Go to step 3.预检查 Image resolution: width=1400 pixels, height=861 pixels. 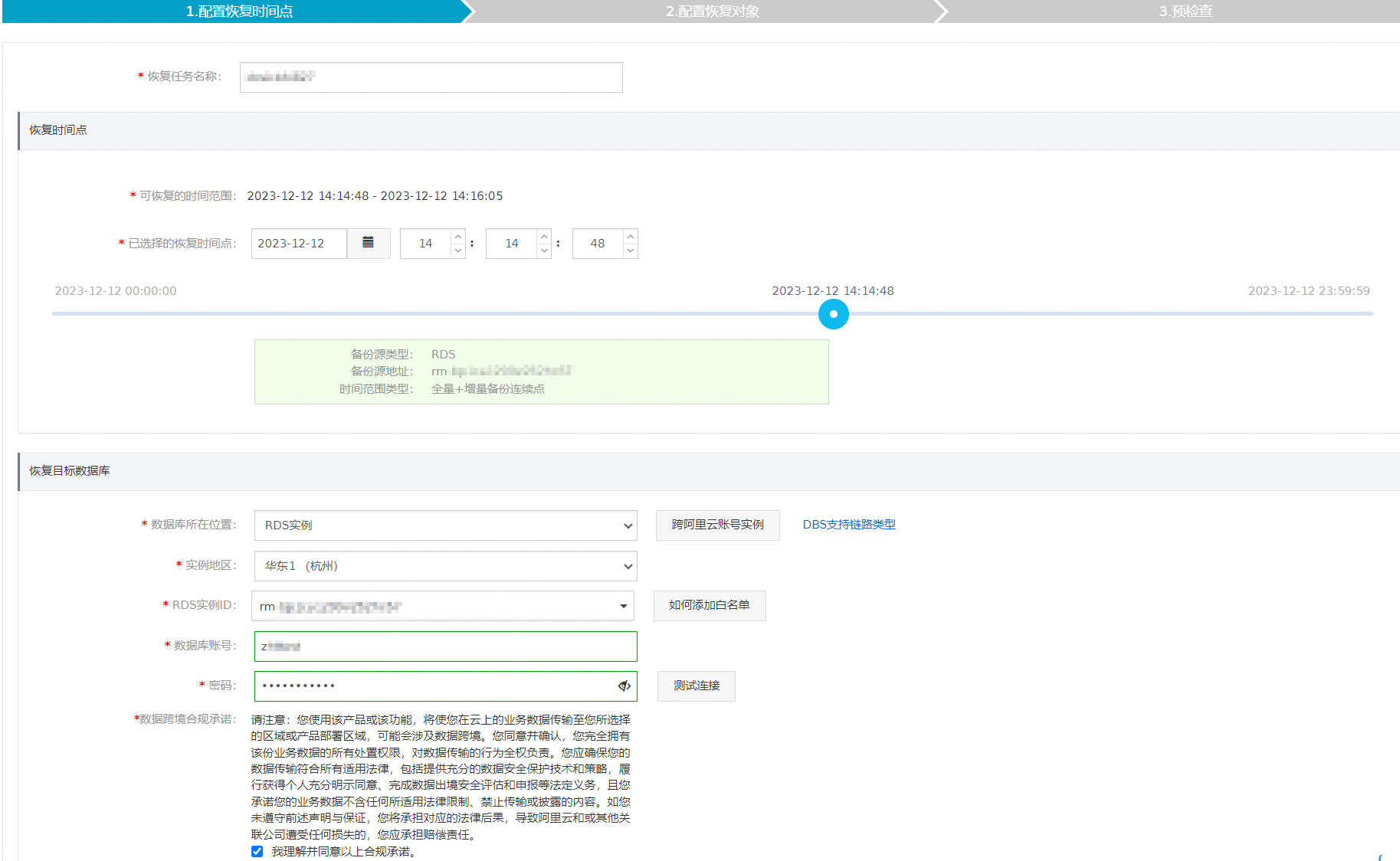pyautogui.click(x=1185, y=11)
